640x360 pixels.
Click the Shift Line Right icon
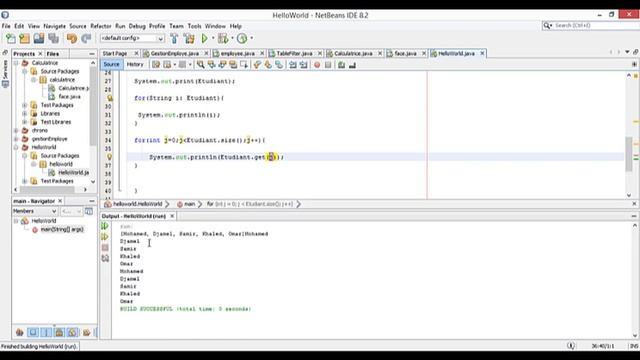click(304, 64)
